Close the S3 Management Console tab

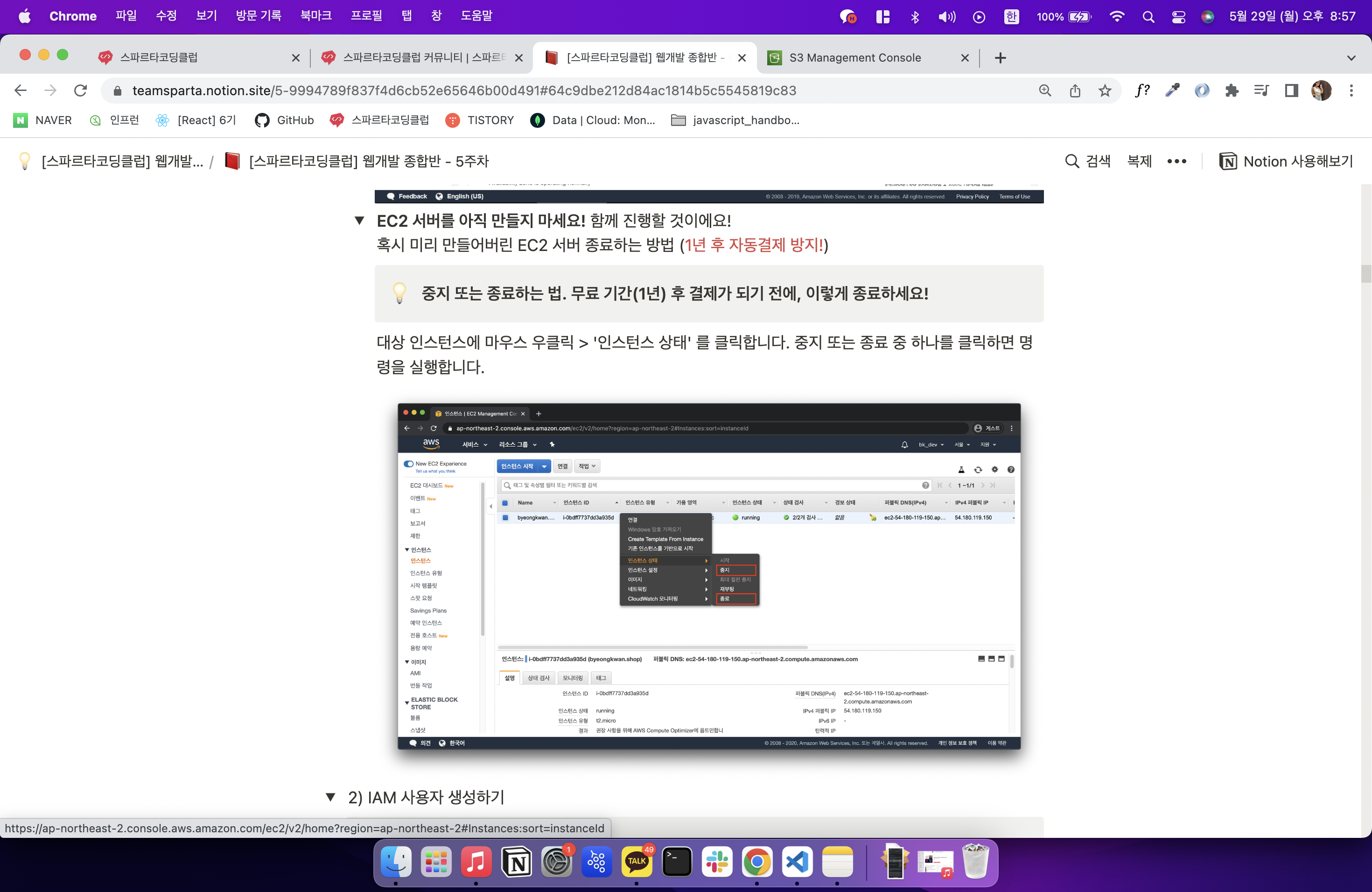(x=965, y=58)
